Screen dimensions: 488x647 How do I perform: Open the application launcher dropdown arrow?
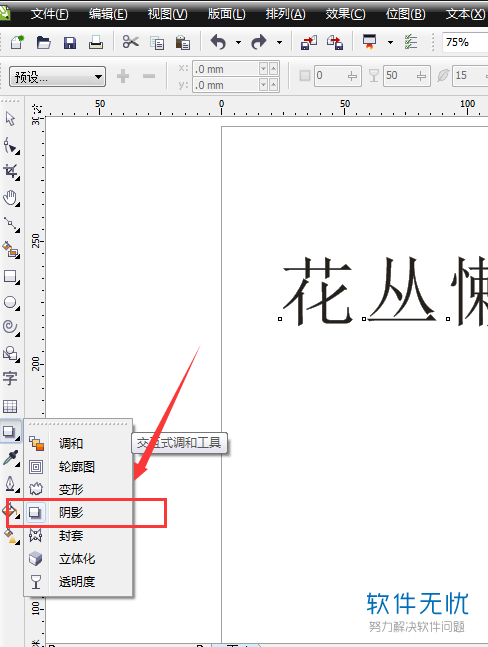[390, 43]
